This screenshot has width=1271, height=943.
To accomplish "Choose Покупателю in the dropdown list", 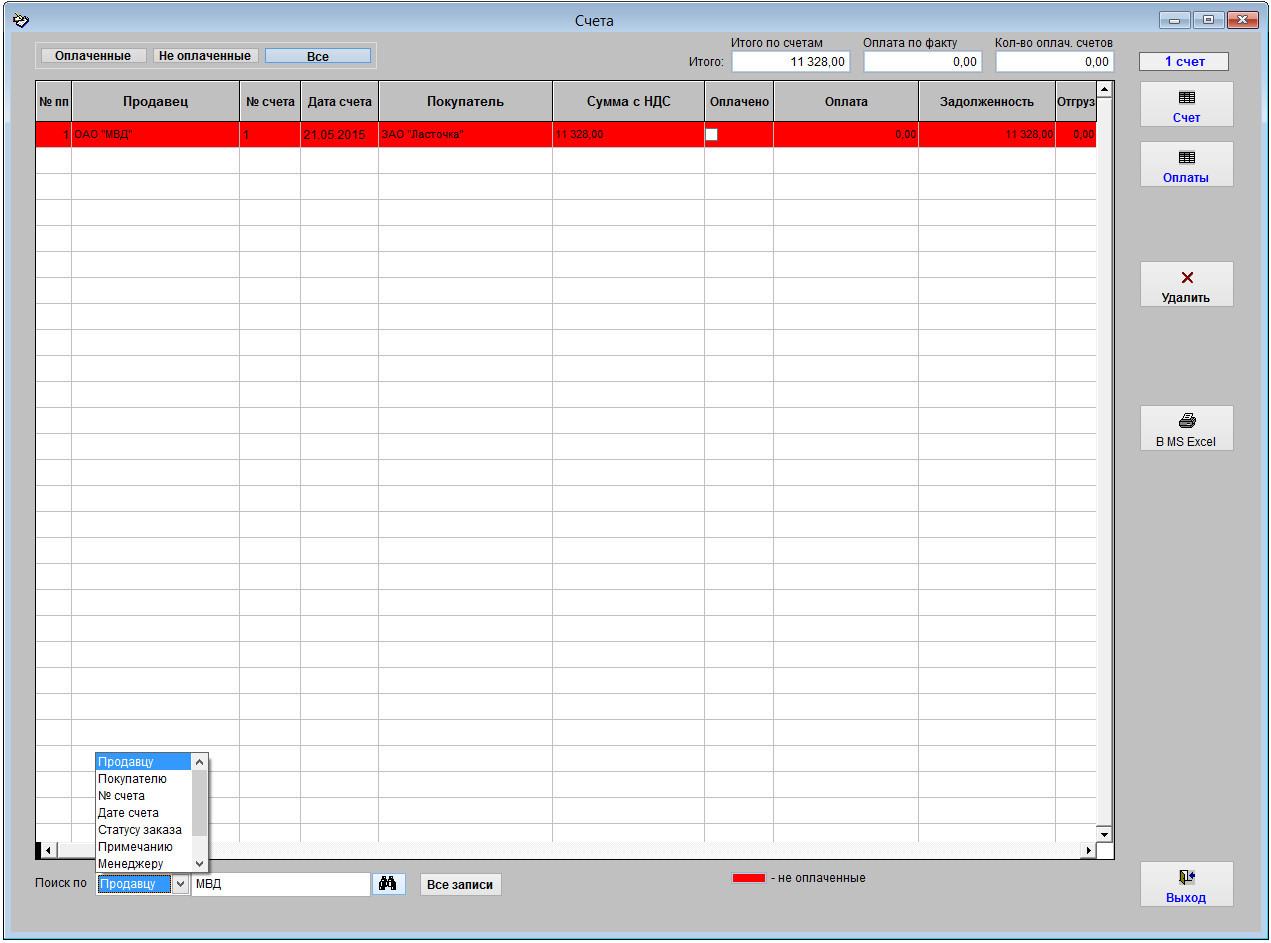I will tap(144, 779).
